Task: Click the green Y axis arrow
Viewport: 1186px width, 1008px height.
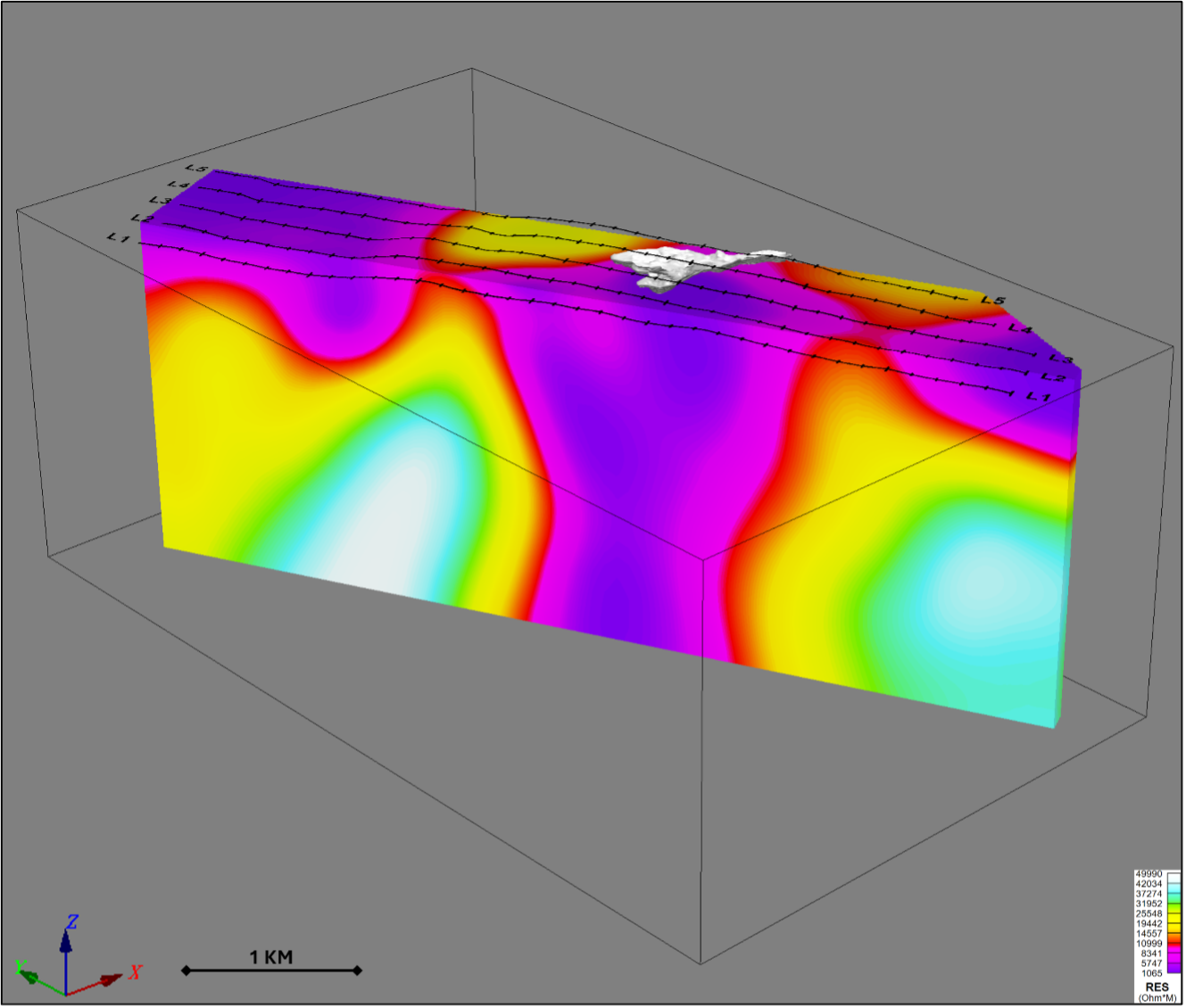Action: point(29,977)
